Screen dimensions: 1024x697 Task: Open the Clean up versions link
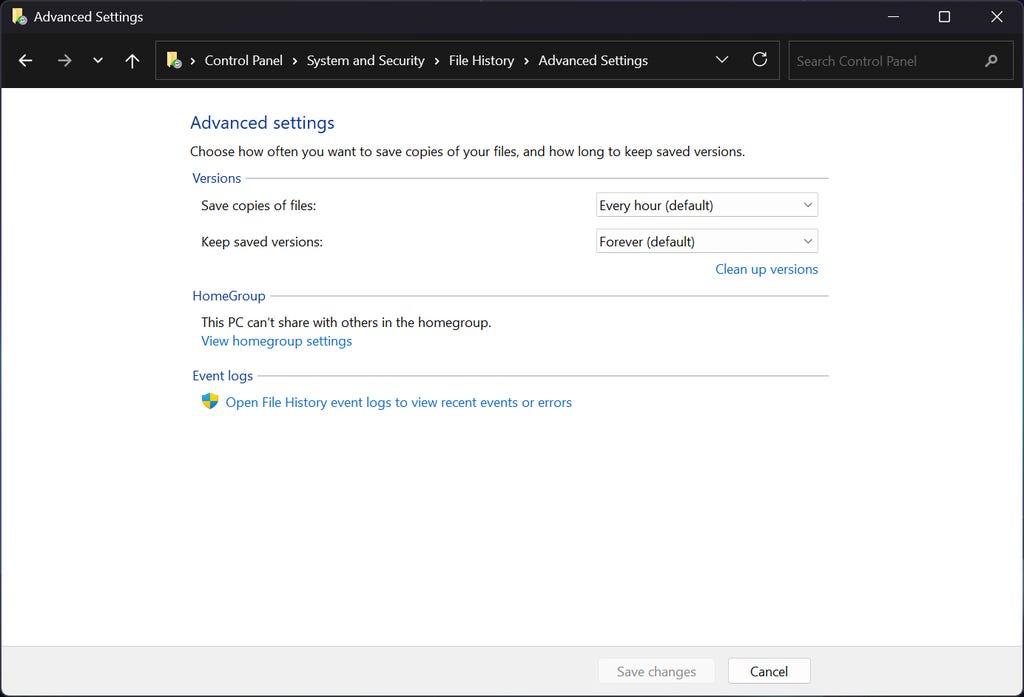point(766,269)
